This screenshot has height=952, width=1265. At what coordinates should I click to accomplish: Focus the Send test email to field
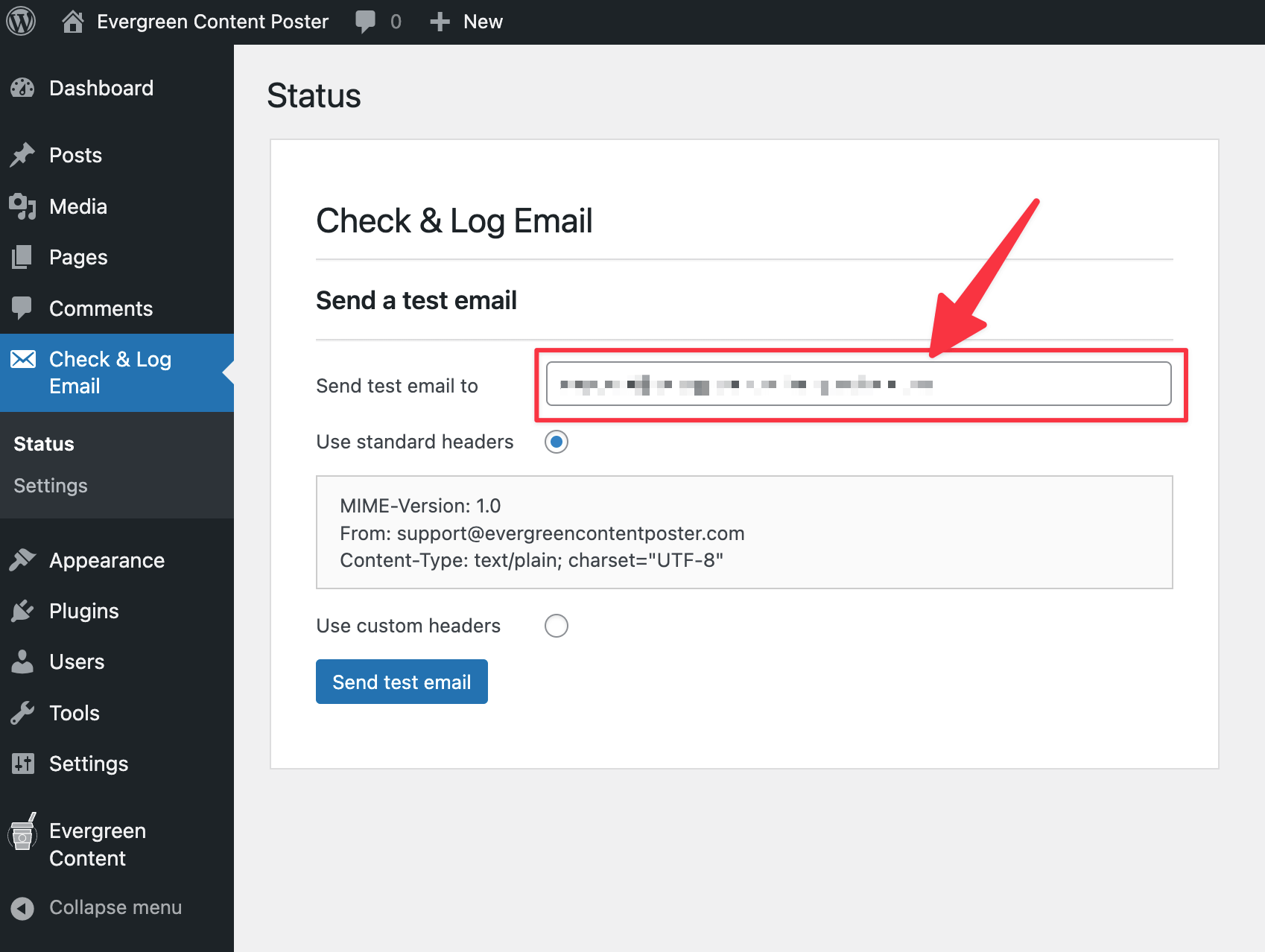pos(858,384)
